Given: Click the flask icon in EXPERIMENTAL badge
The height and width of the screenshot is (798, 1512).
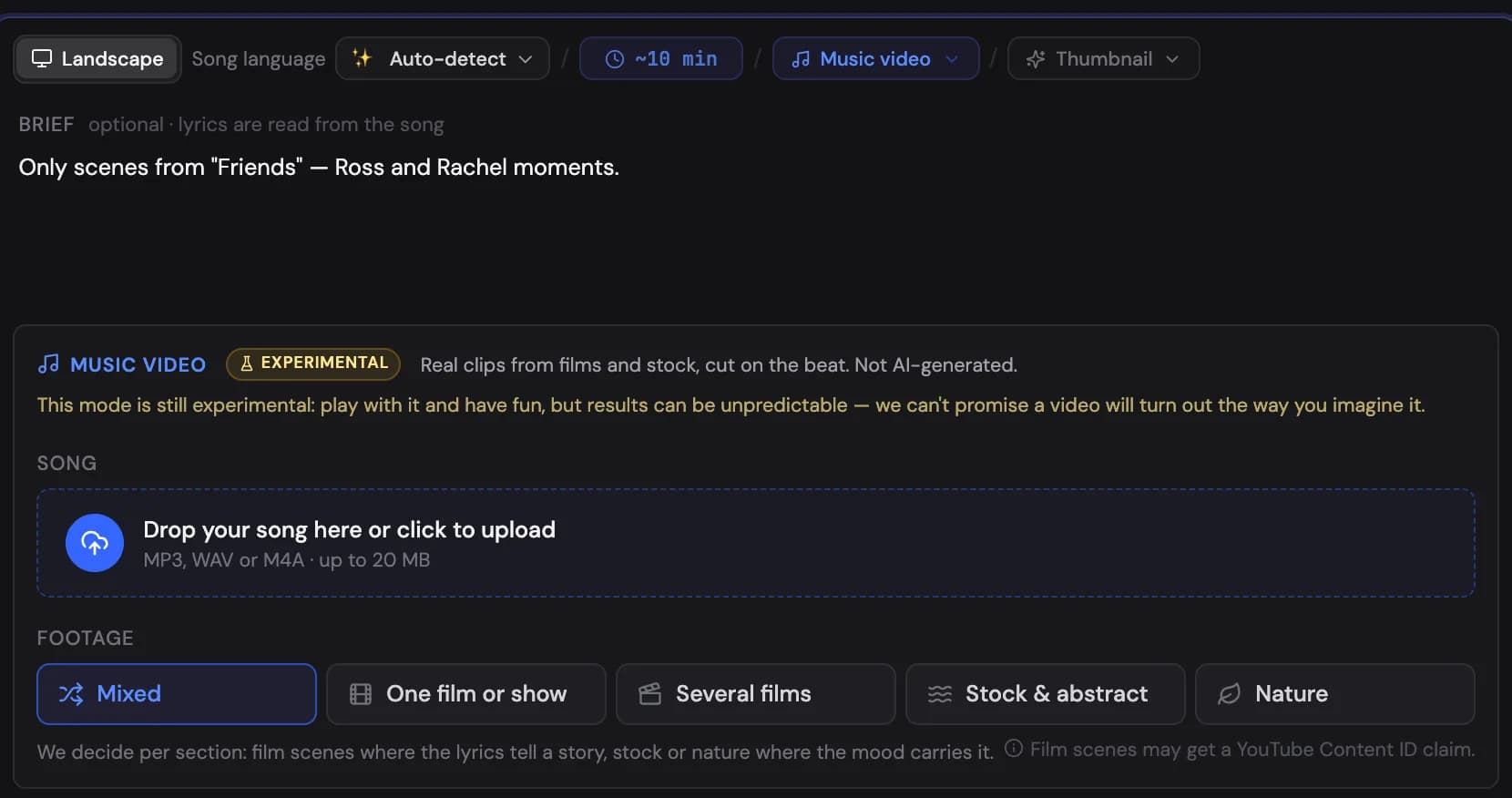Looking at the screenshot, I should 246,363.
